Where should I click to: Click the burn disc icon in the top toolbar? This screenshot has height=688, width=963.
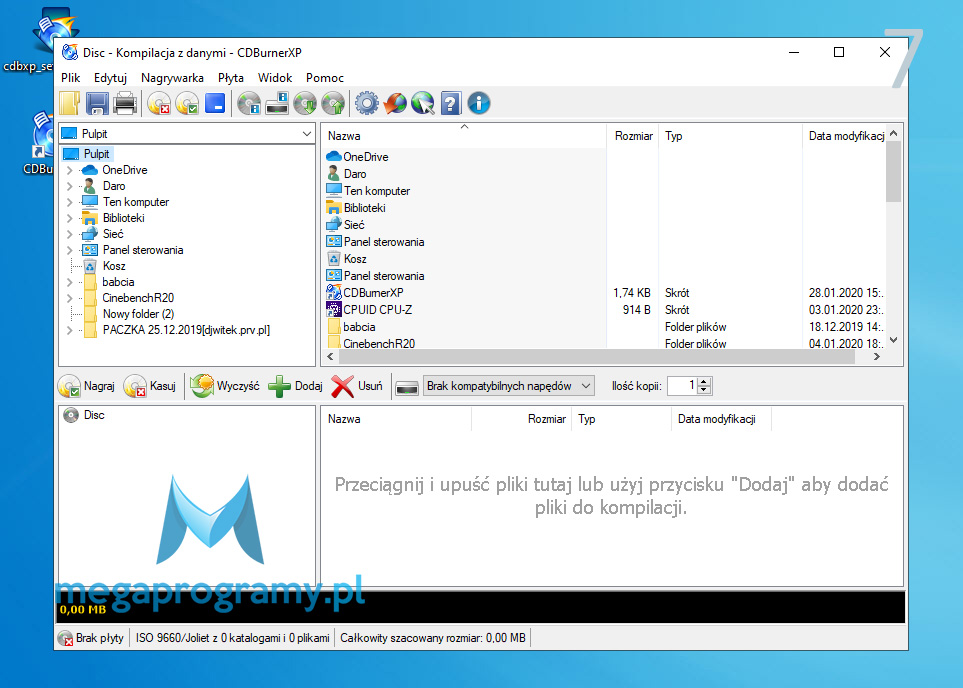click(x=187, y=103)
